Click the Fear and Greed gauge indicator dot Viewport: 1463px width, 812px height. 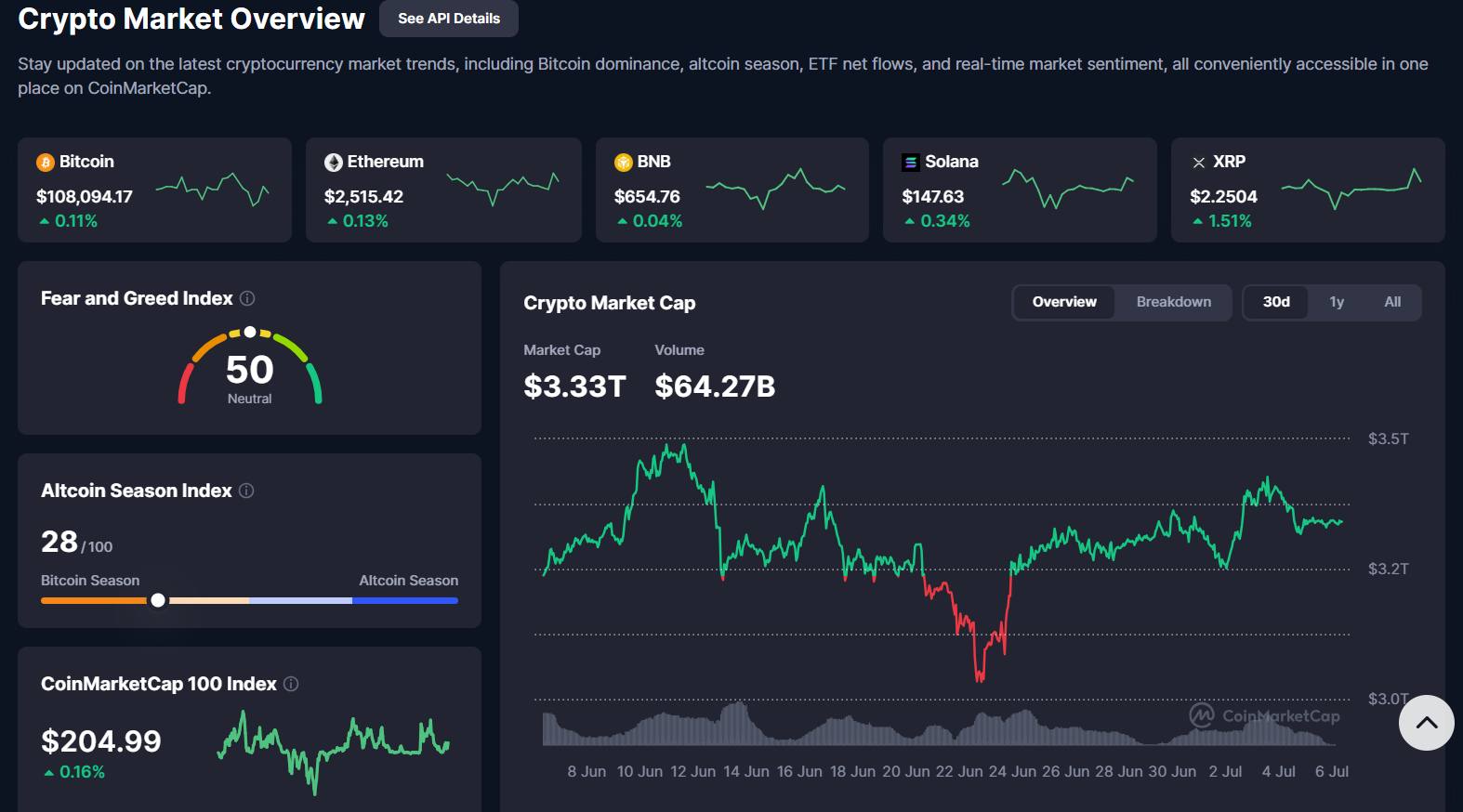(x=250, y=332)
